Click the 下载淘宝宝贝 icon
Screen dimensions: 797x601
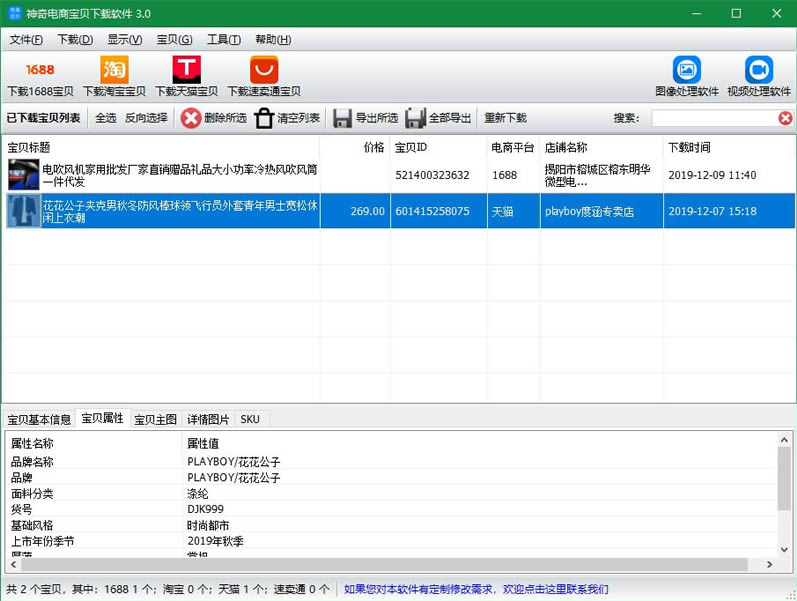coord(114,70)
